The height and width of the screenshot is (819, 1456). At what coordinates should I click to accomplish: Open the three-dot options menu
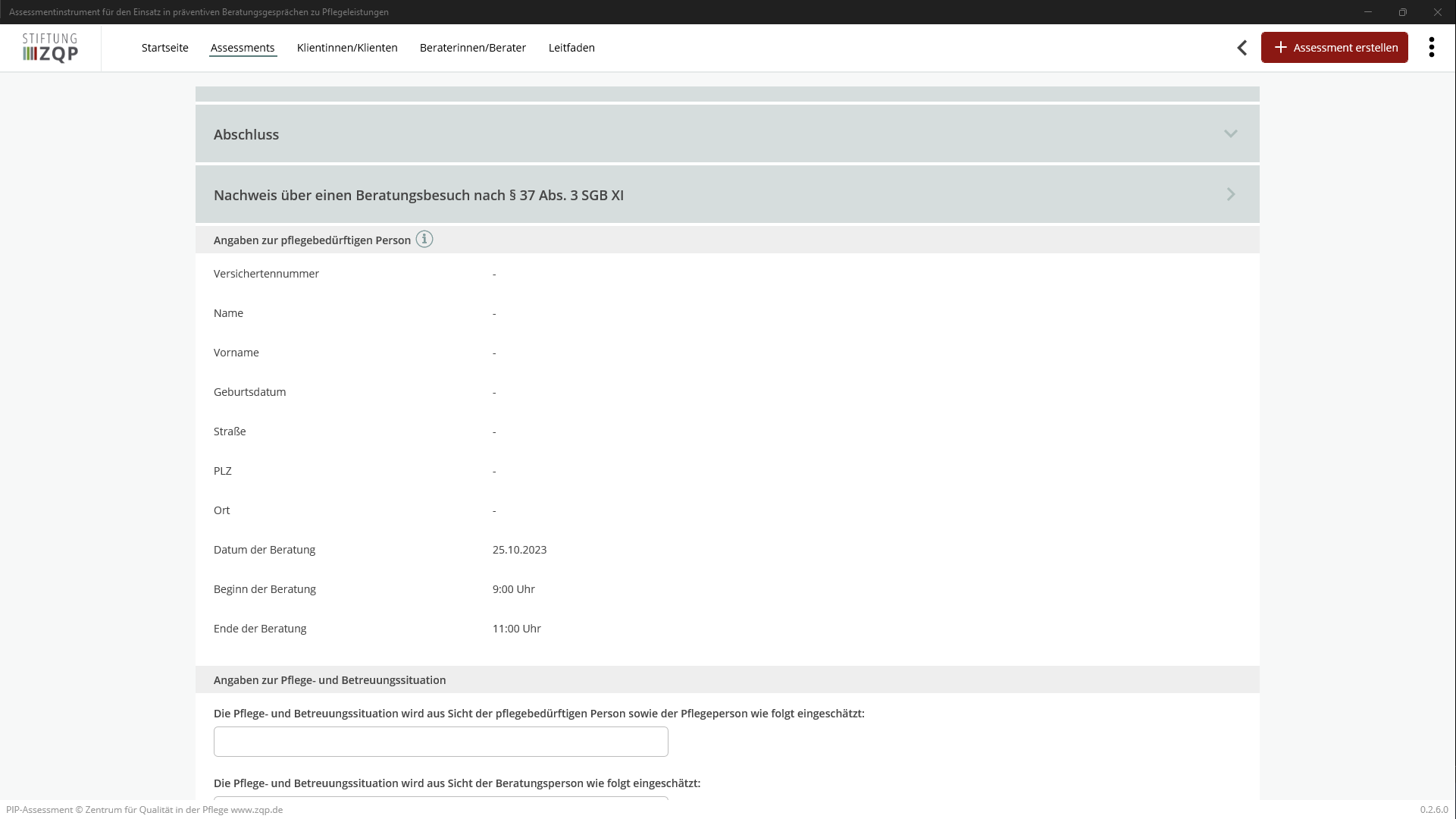point(1431,48)
